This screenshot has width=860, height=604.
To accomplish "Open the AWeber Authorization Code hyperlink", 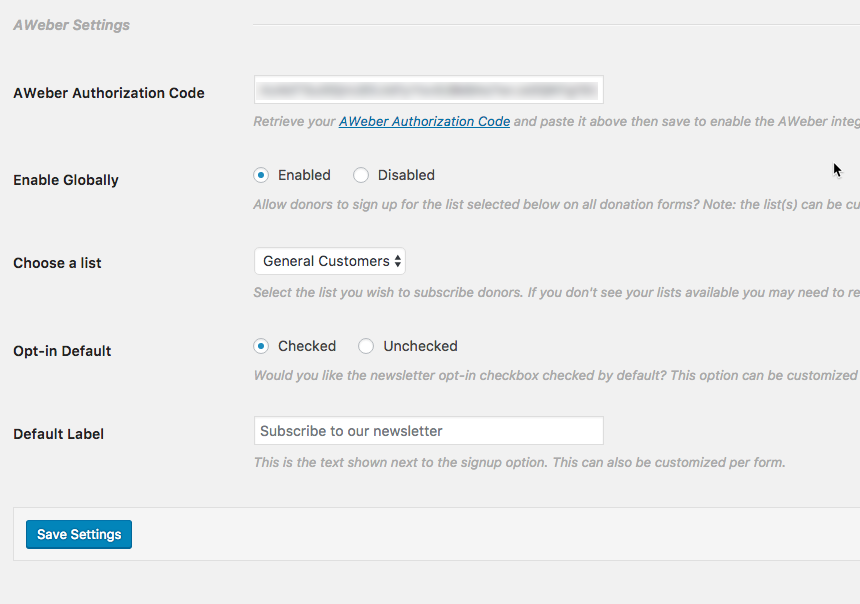I will (x=424, y=121).
